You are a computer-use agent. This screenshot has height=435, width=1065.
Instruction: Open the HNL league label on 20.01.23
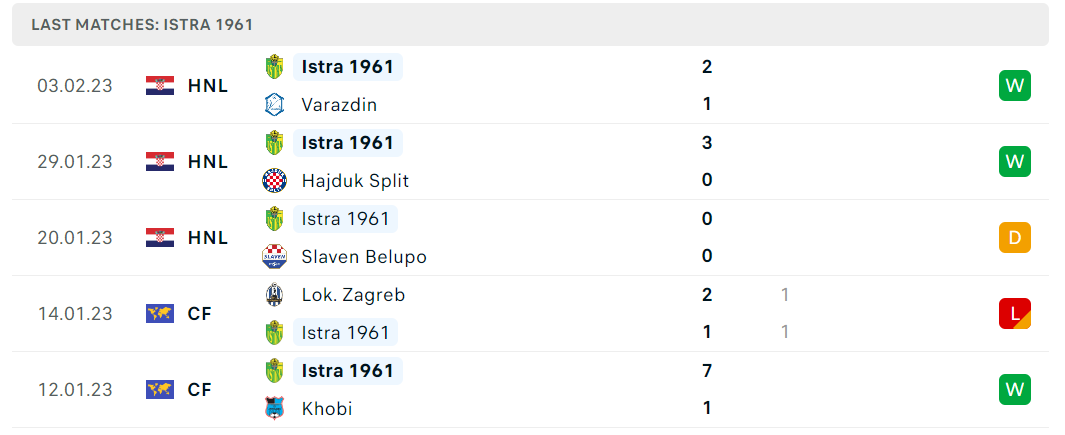pos(208,238)
